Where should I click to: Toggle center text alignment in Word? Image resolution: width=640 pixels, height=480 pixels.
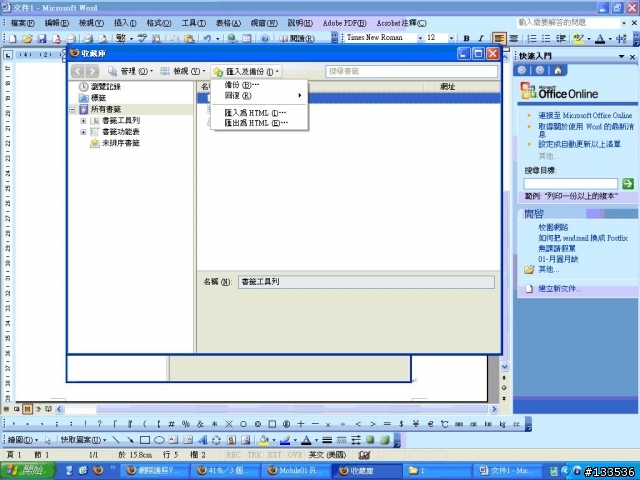point(513,38)
